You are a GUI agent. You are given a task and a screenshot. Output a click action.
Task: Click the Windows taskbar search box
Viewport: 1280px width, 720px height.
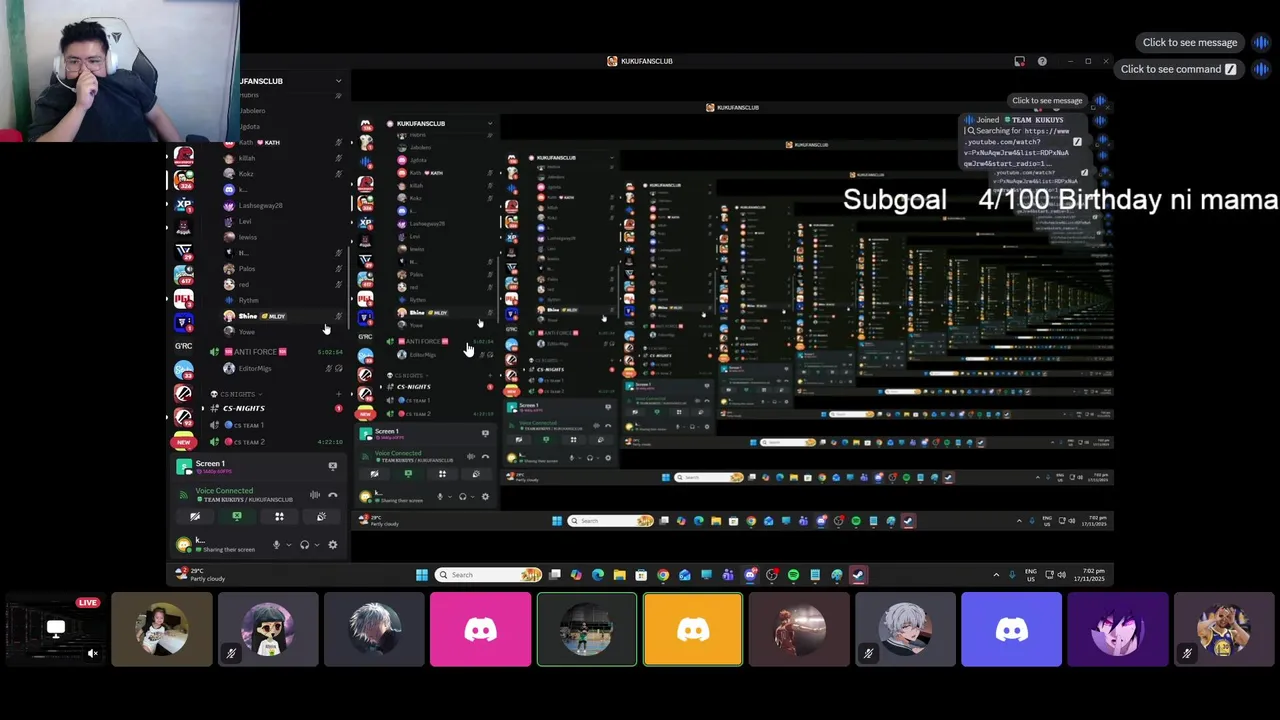tap(488, 575)
